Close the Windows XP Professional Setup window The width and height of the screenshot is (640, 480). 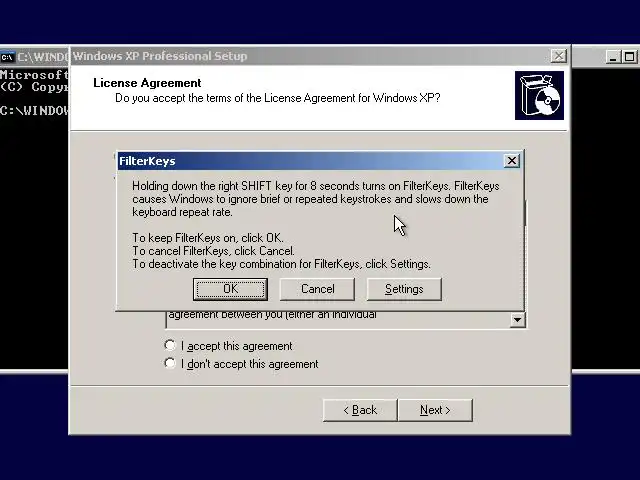coord(559,56)
